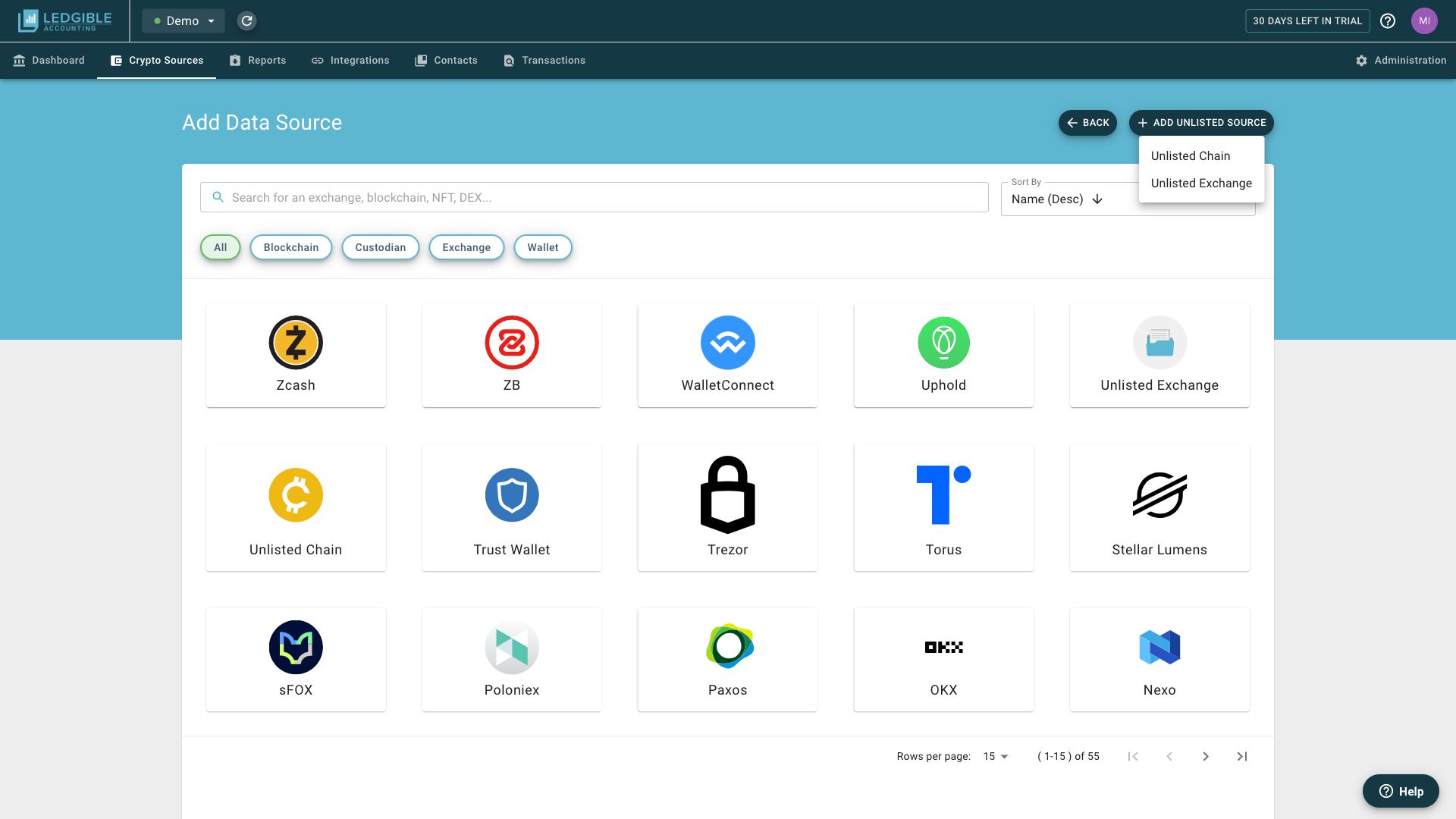Toggle the All filter chip

point(221,247)
